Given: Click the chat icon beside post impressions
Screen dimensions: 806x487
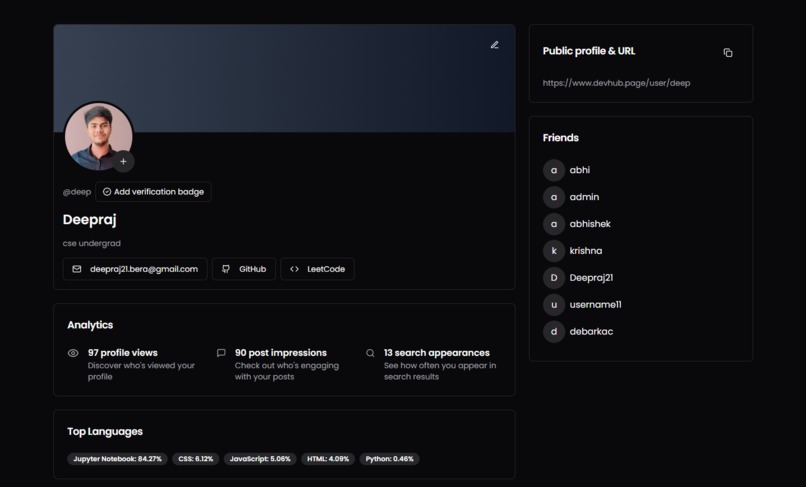Looking at the screenshot, I should click(x=221, y=353).
